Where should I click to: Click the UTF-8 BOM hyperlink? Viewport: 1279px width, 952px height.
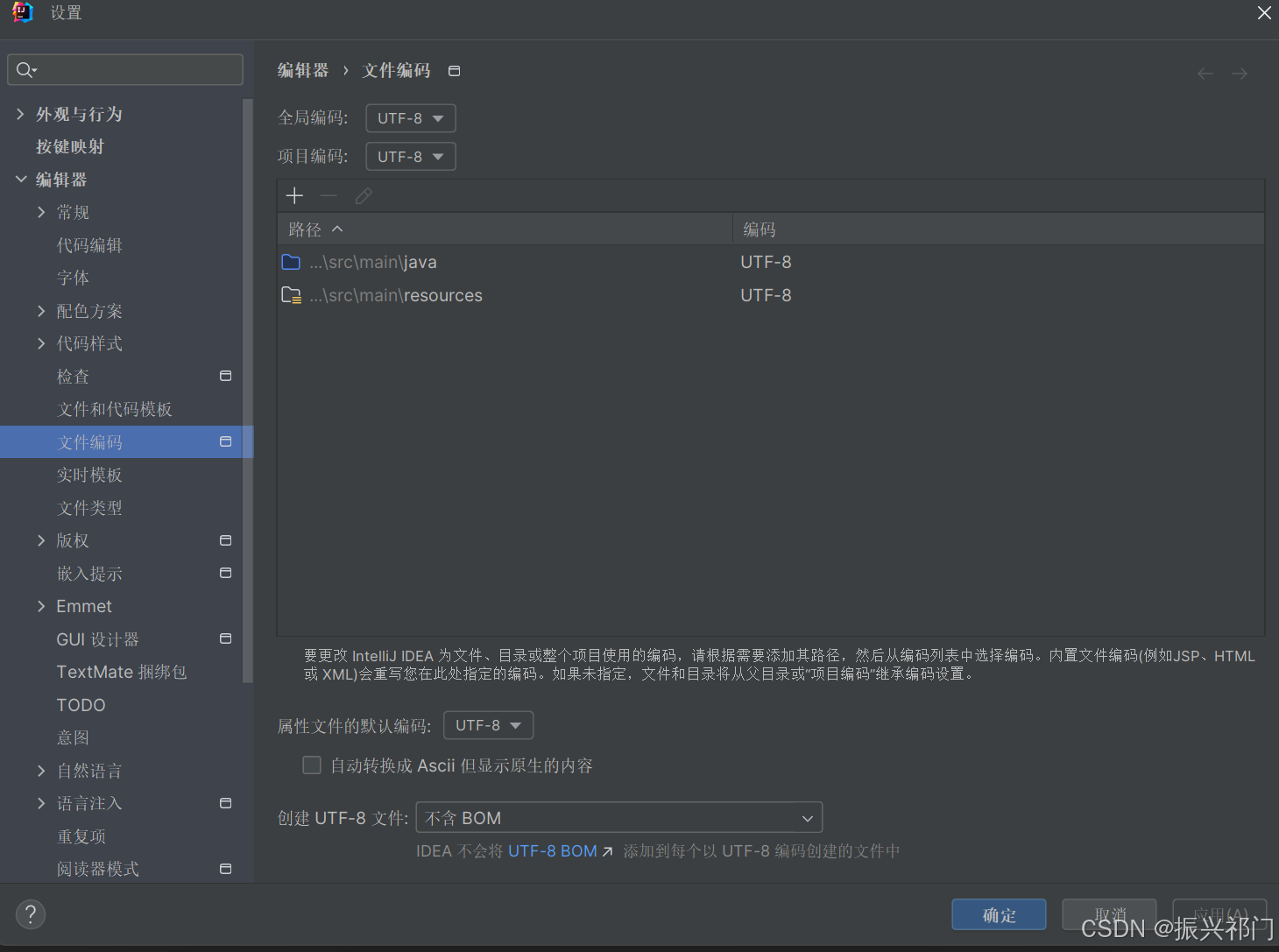552,850
